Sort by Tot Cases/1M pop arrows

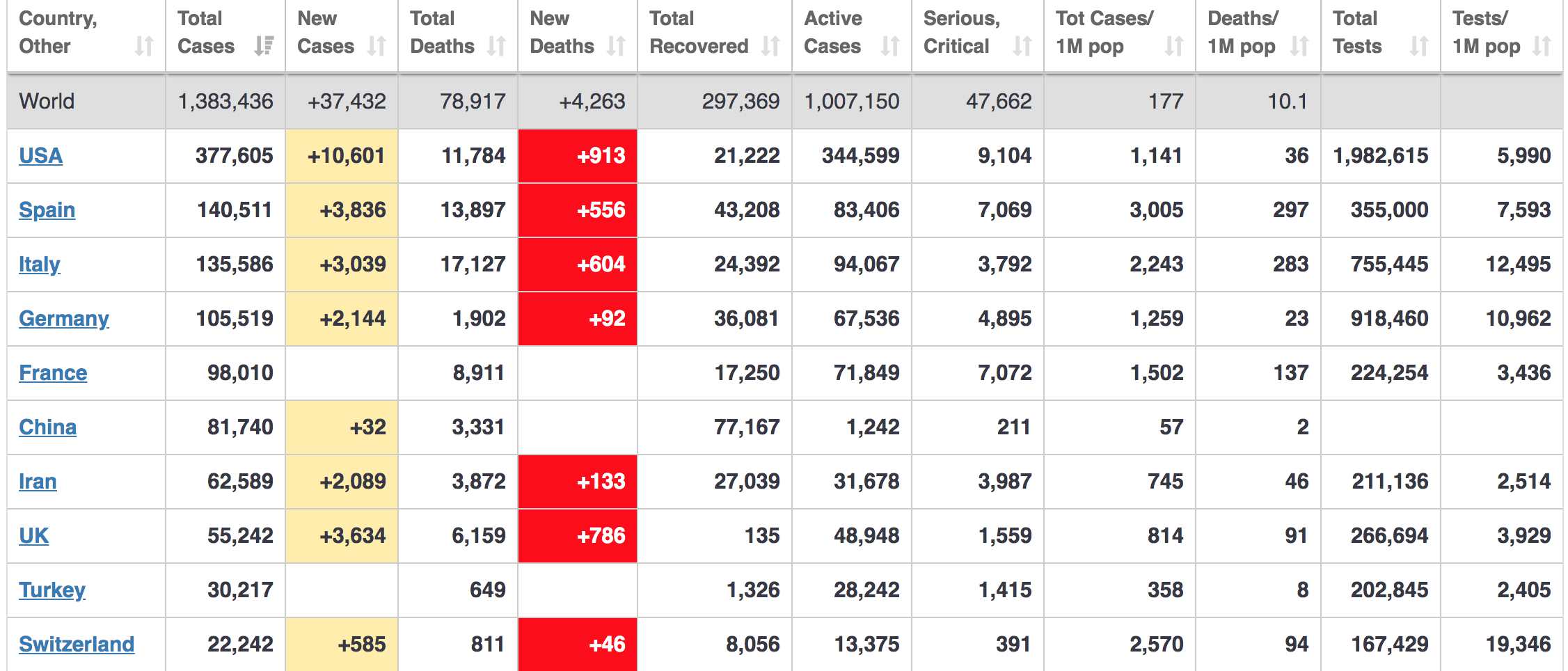click(x=1174, y=46)
